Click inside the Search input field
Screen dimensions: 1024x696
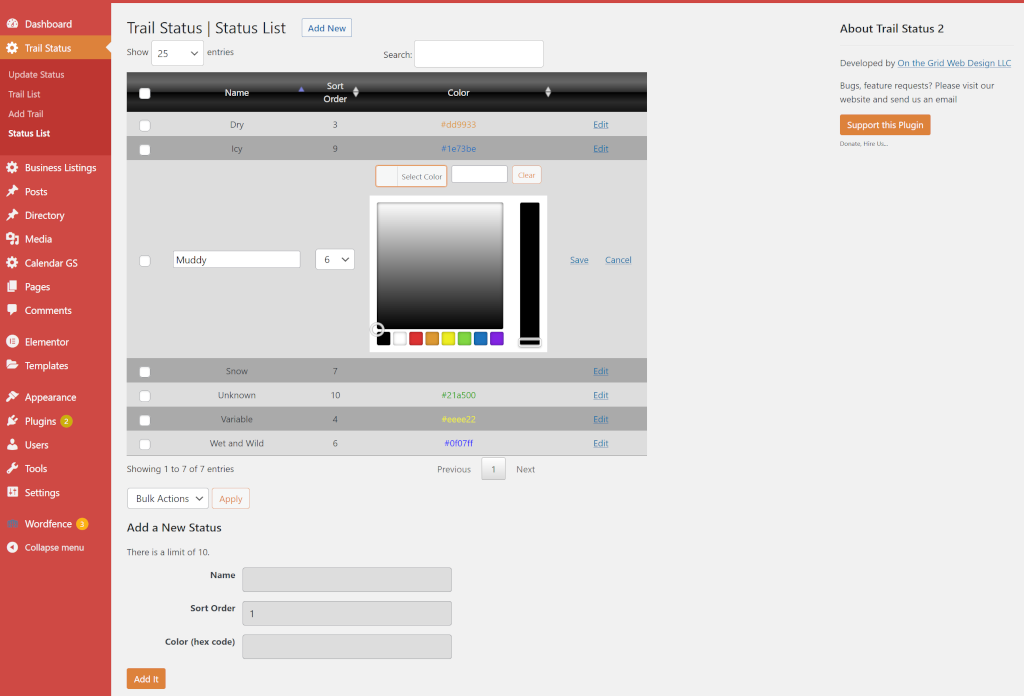pyautogui.click(x=479, y=54)
